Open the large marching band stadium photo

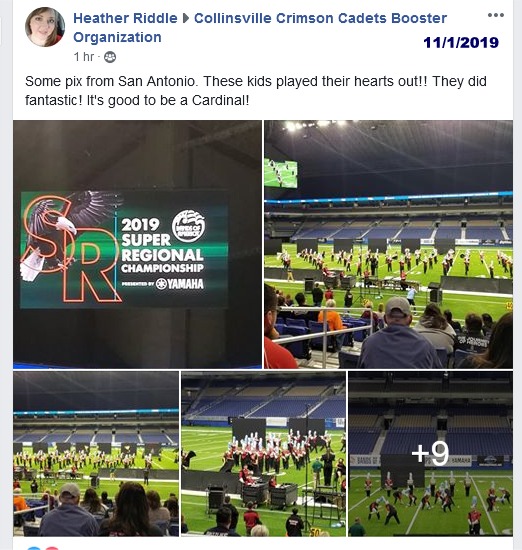click(x=388, y=244)
